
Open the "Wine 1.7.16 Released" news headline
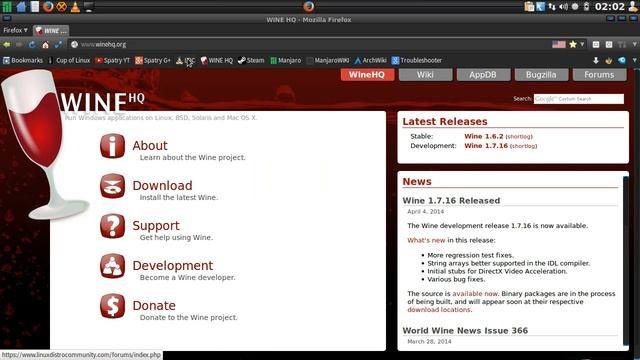tap(451, 201)
